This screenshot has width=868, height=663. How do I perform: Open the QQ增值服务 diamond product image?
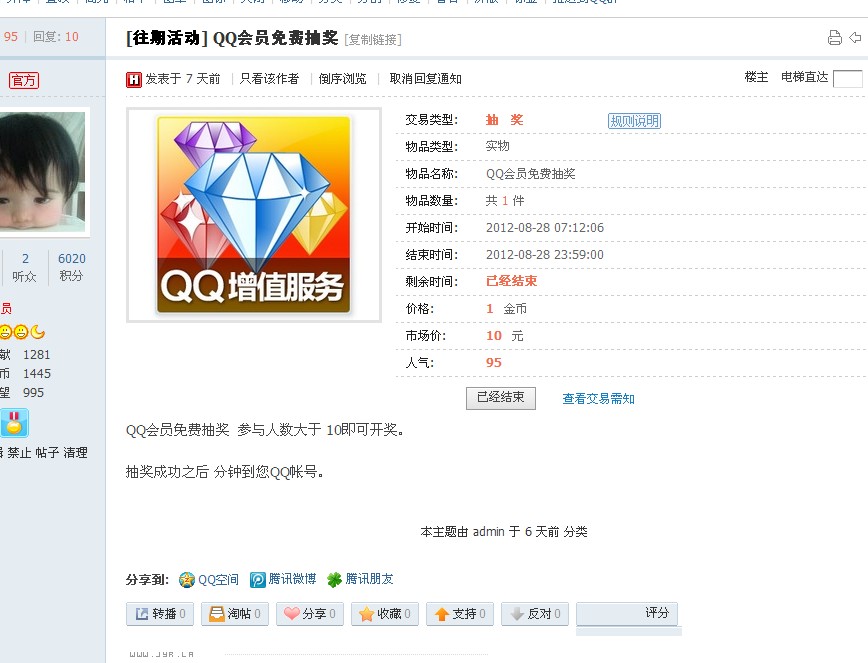(x=254, y=215)
